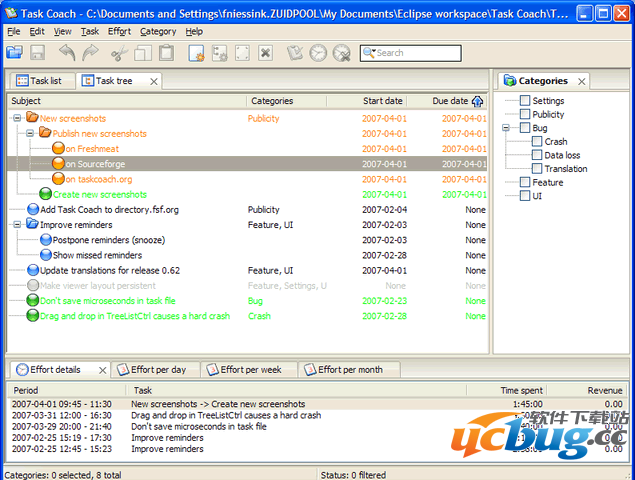This screenshot has width=635, height=480.
Task: Click the Cut scissors icon
Action: 119,53
